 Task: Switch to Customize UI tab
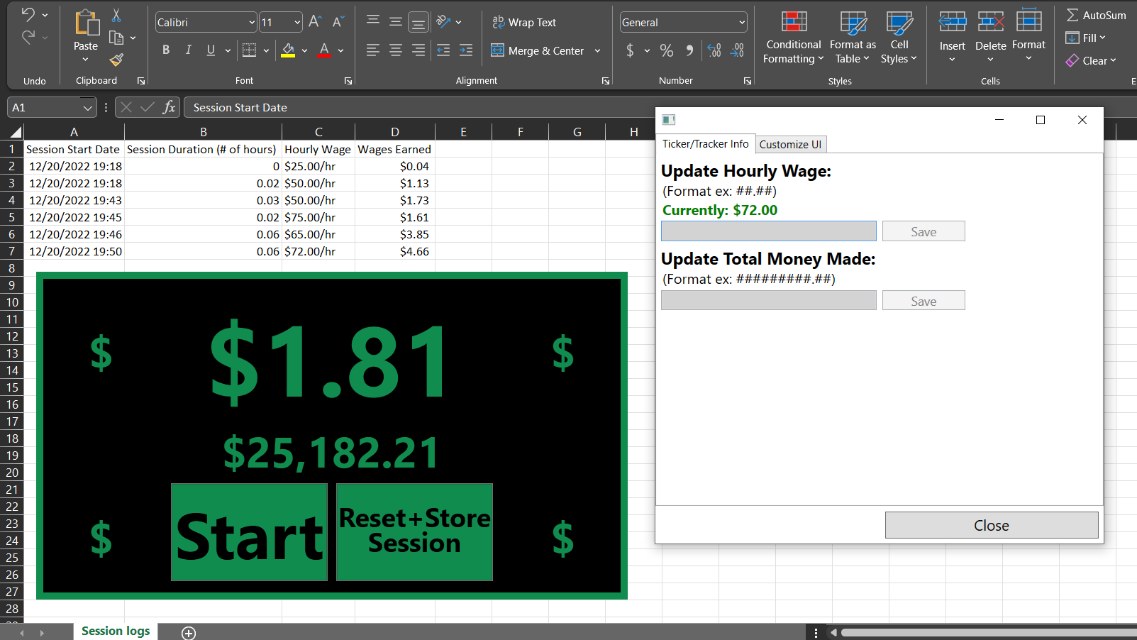pos(790,144)
